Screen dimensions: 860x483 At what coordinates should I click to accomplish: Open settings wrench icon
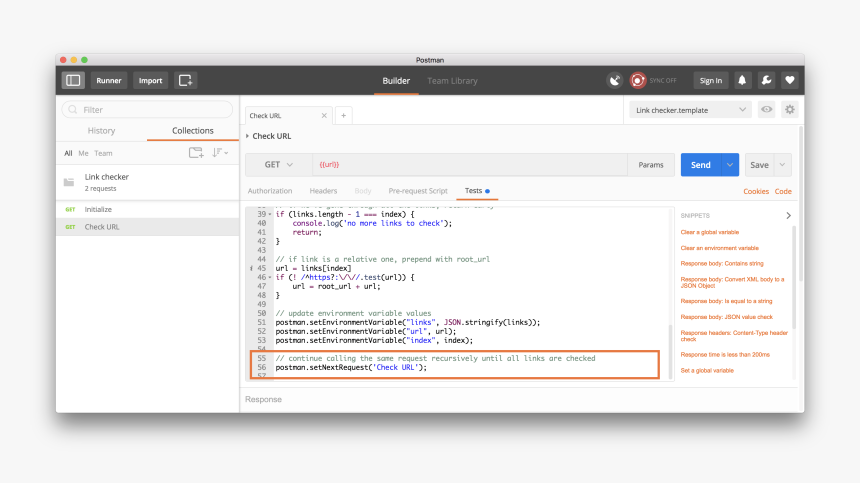[766, 81]
